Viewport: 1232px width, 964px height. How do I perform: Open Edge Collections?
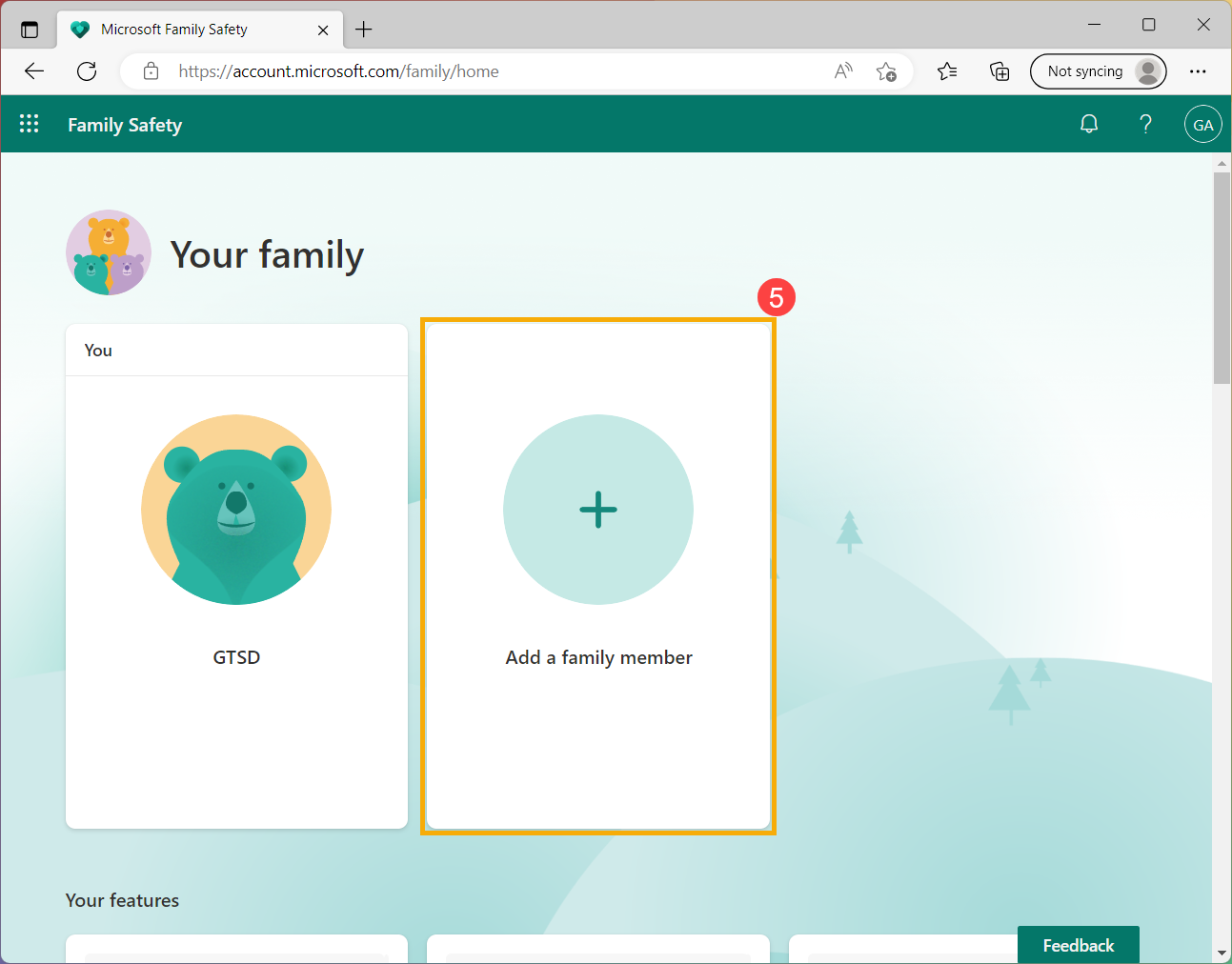click(x=1000, y=70)
